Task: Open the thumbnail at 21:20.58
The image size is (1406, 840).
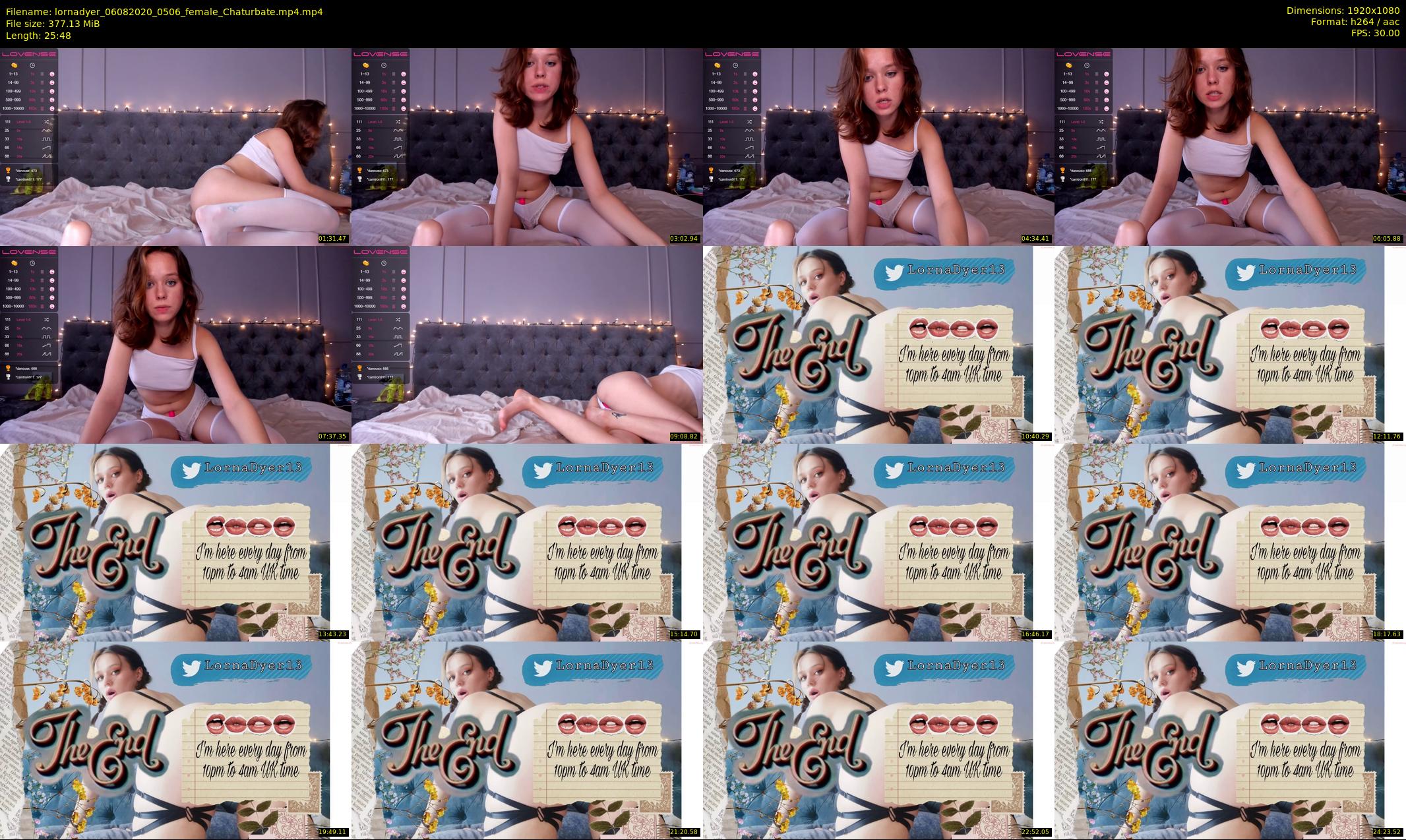Action: coord(527,740)
